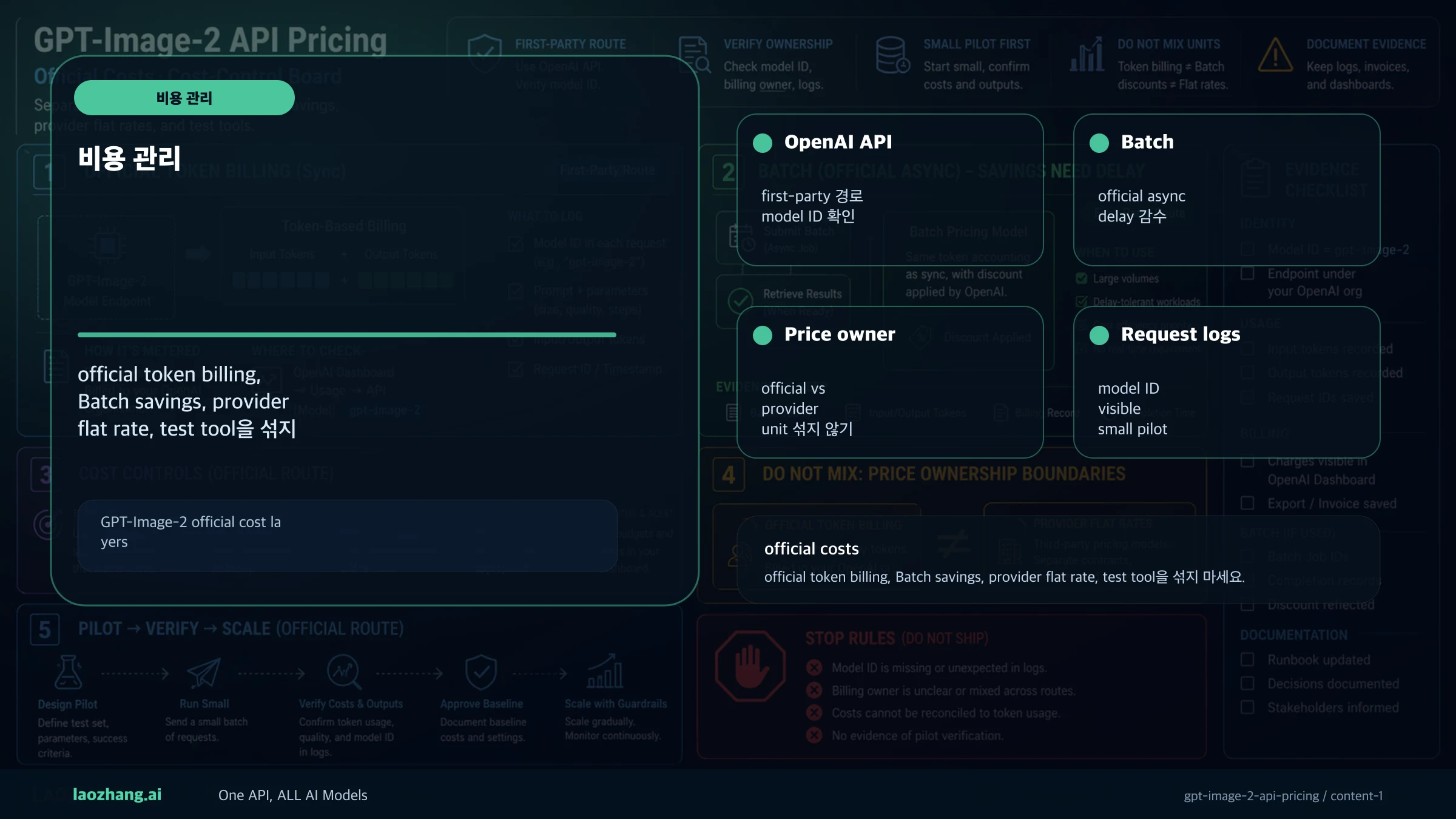Click the 'Send a small batch of requests.' text
The width and height of the screenshot is (1456, 819).
pos(206,730)
